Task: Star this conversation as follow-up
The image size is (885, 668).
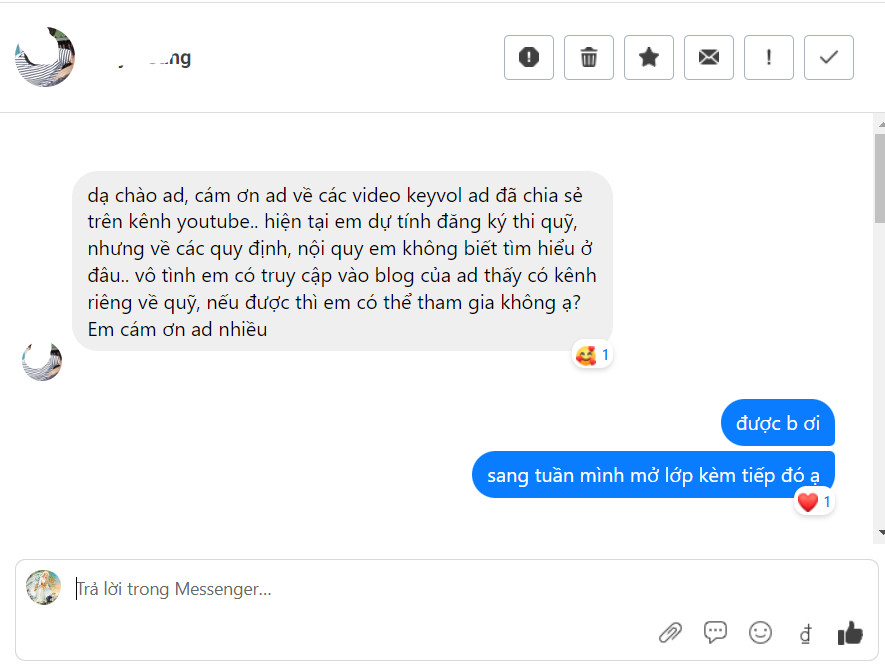Action: tap(649, 58)
